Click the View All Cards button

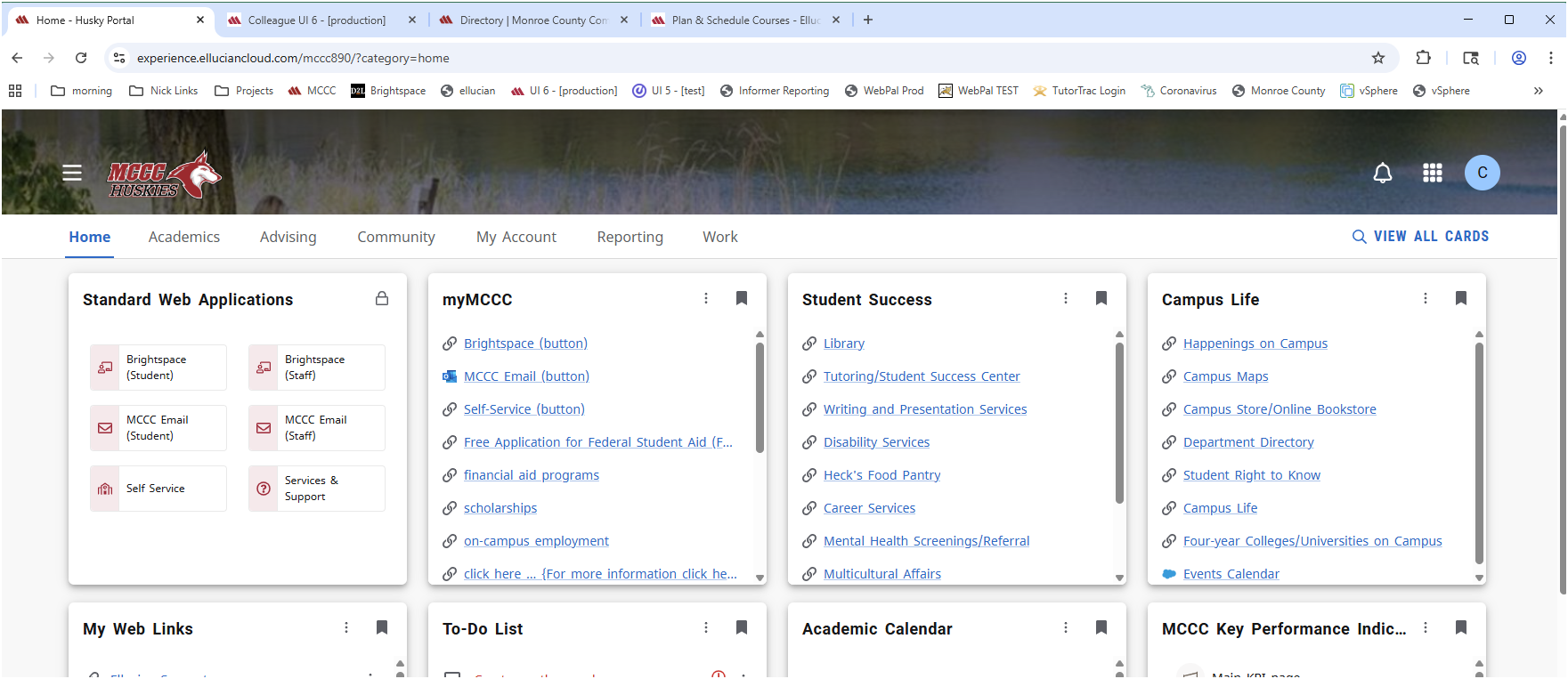tap(1420, 237)
